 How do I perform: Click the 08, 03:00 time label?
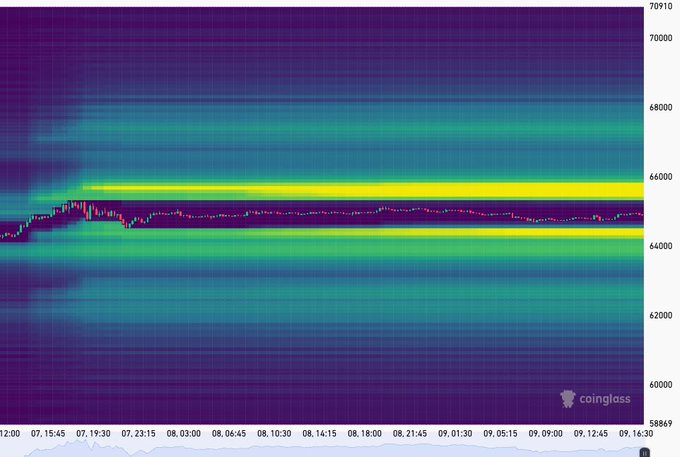click(x=184, y=433)
